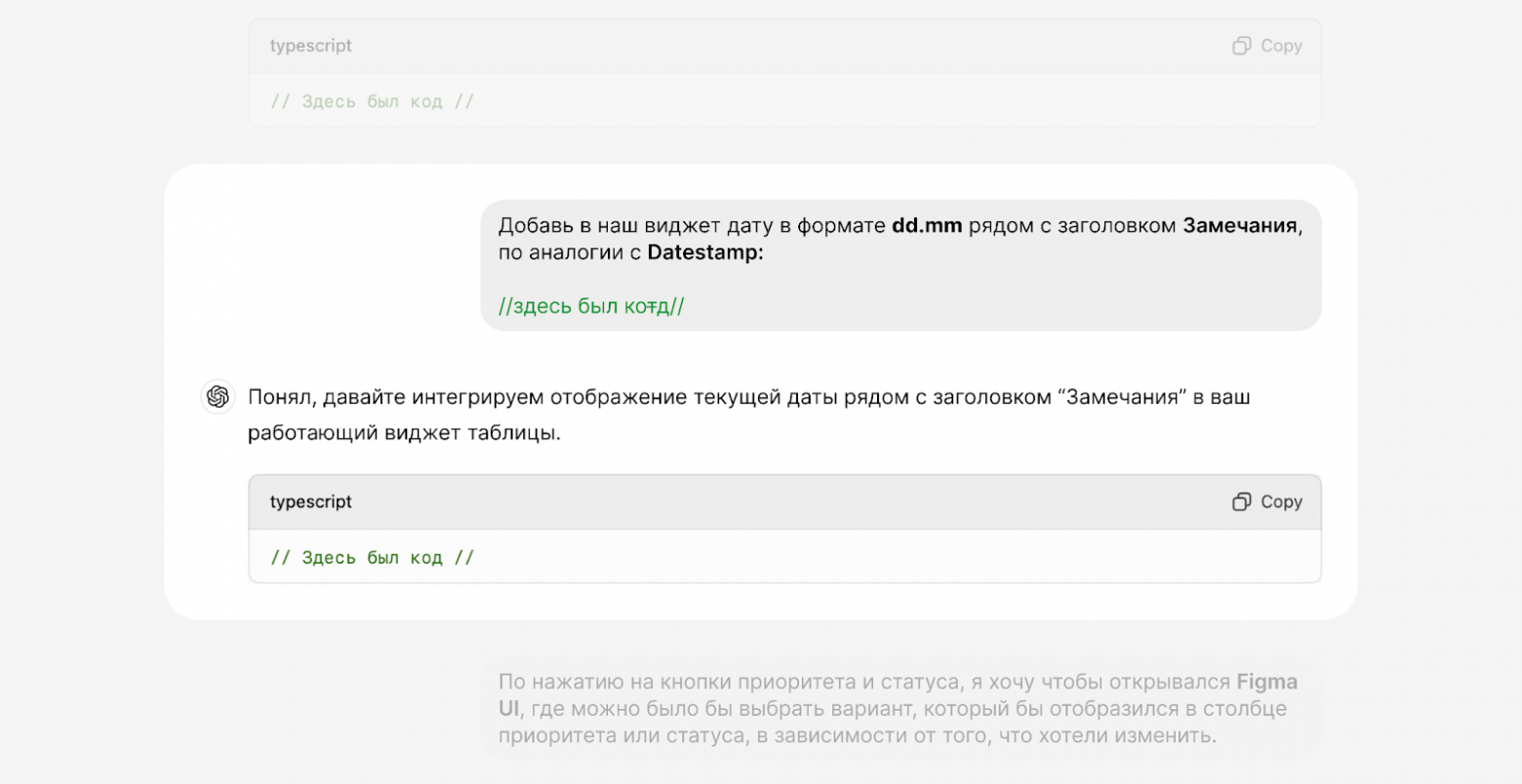Copy code from the faded top typescript block
This screenshot has height=784, width=1522.
pos(1267,46)
